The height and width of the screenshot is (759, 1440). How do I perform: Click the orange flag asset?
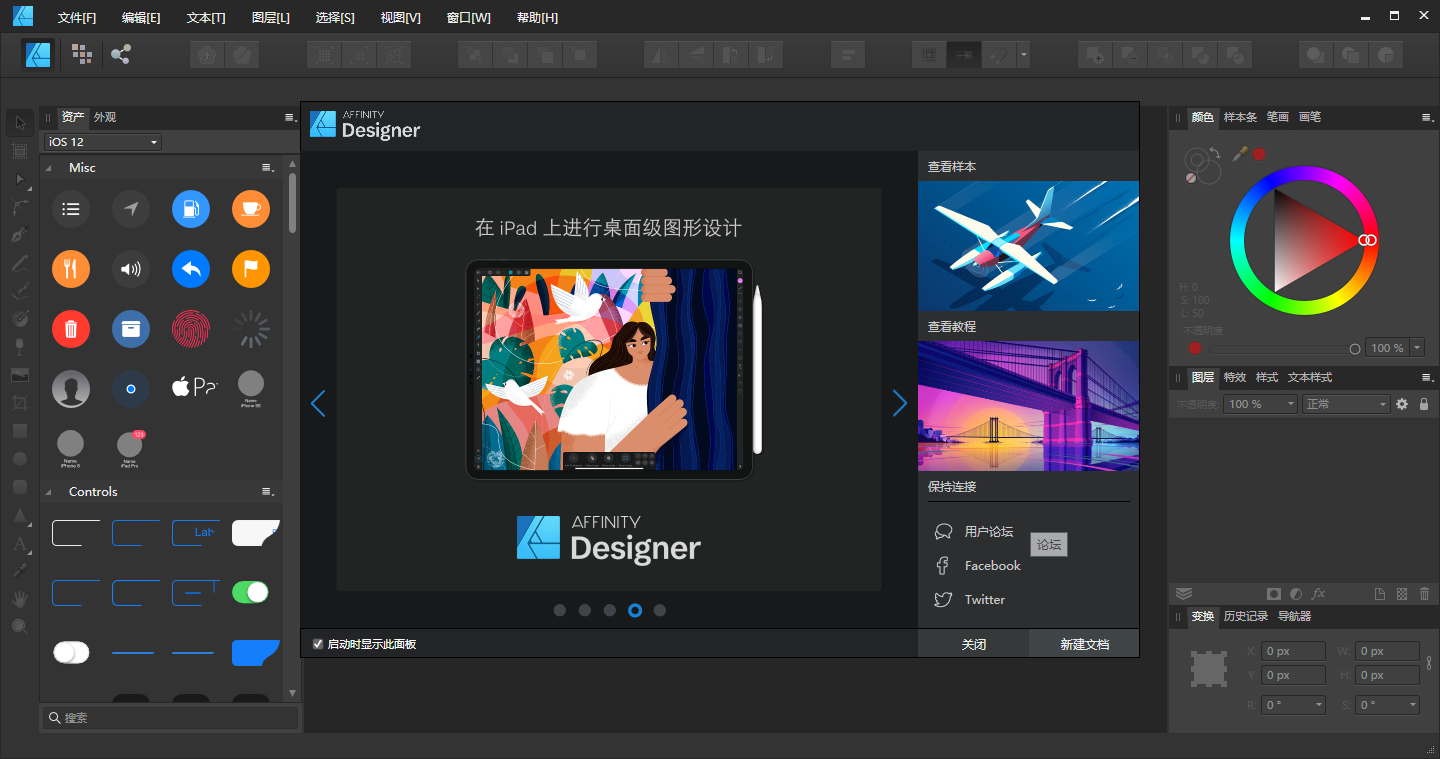coord(251,269)
